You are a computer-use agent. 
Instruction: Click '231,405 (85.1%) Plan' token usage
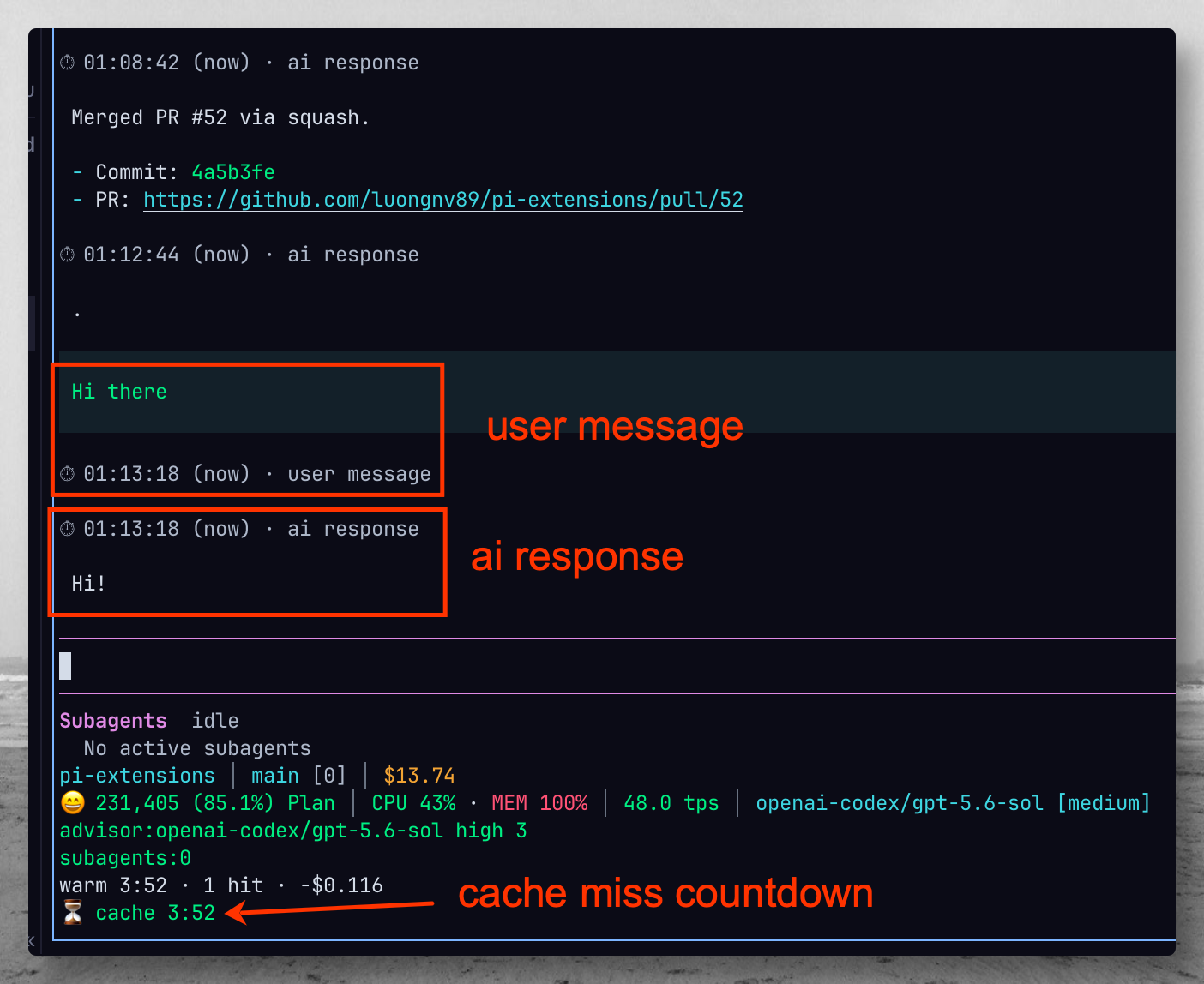pyautogui.click(x=215, y=803)
